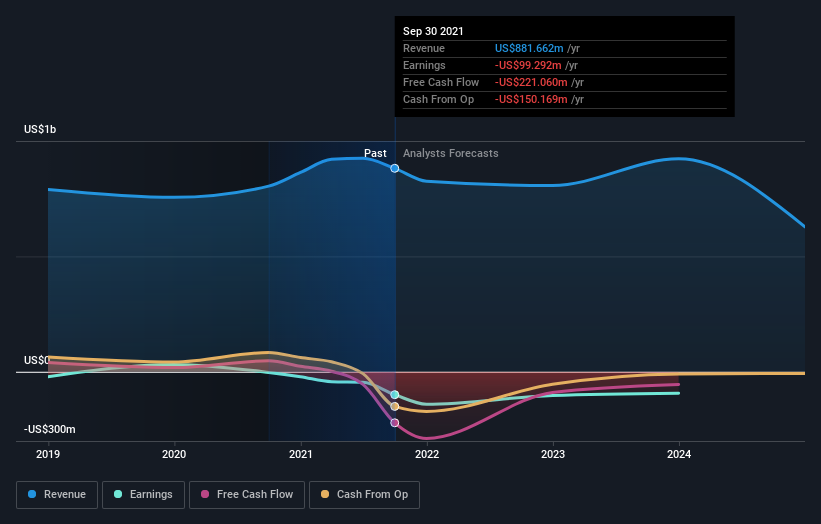Toggle the Free Cash Flow legend button
This screenshot has width=821, height=524.
click(x=247, y=495)
